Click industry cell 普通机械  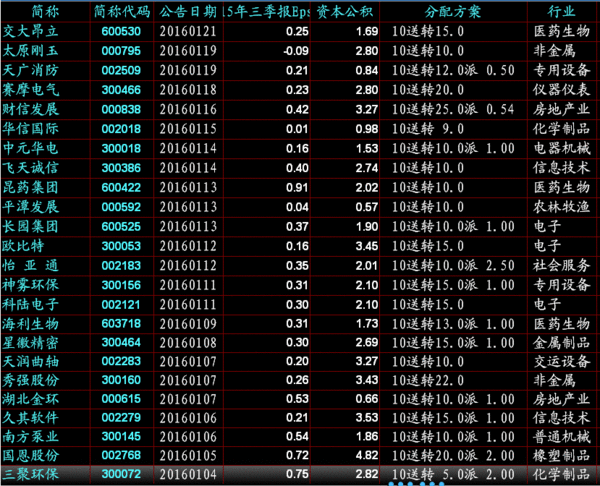[561, 437]
